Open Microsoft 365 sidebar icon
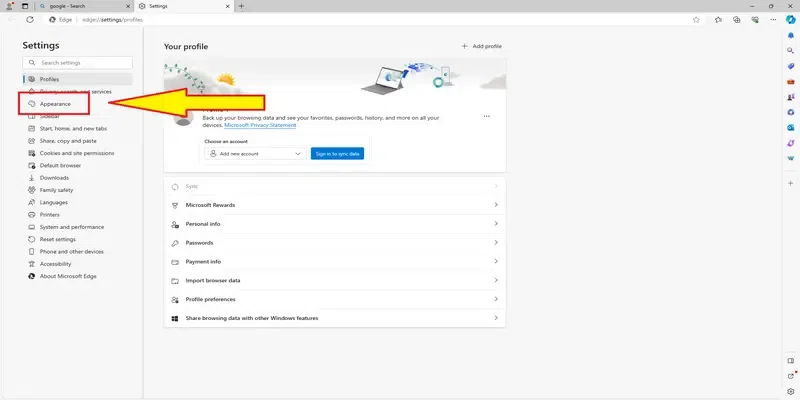Viewport: 800px width, 400px height. pyautogui.click(x=791, y=112)
